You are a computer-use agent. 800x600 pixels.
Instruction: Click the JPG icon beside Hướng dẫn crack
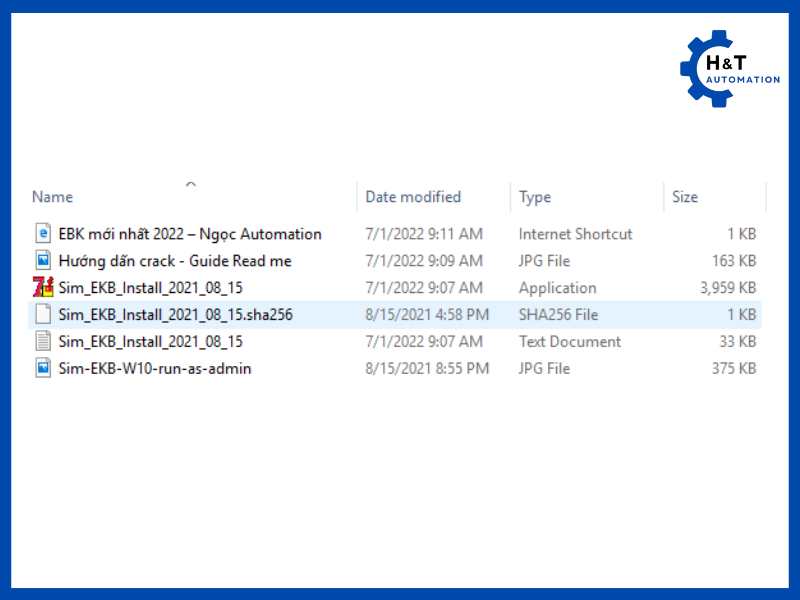[x=42, y=261]
